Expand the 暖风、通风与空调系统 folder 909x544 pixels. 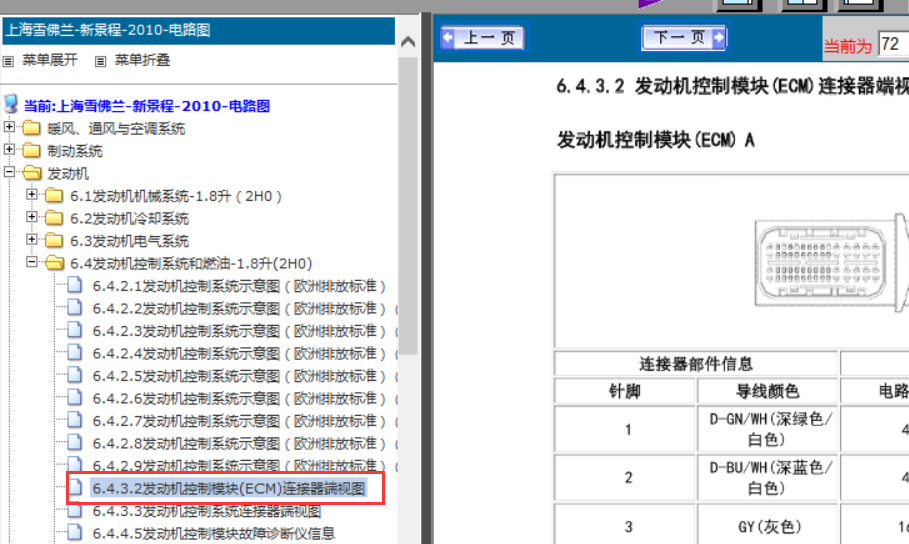coord(9,126)
